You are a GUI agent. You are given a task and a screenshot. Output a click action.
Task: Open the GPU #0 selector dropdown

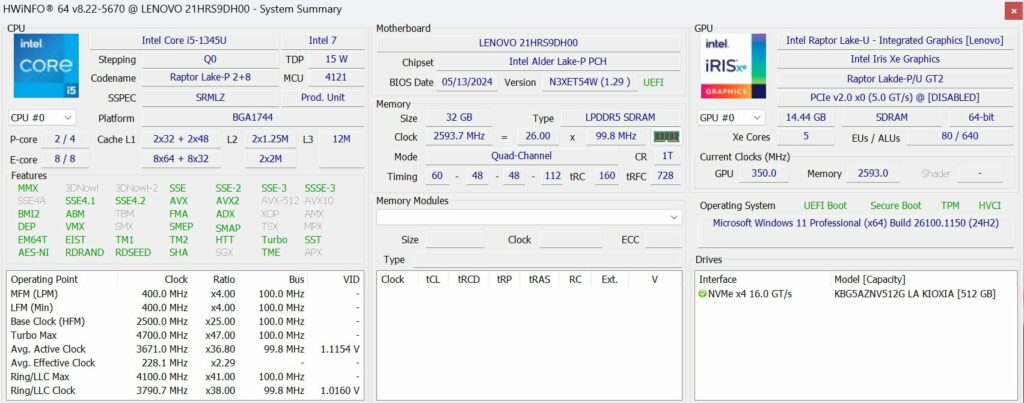click(x=731, y=118)
